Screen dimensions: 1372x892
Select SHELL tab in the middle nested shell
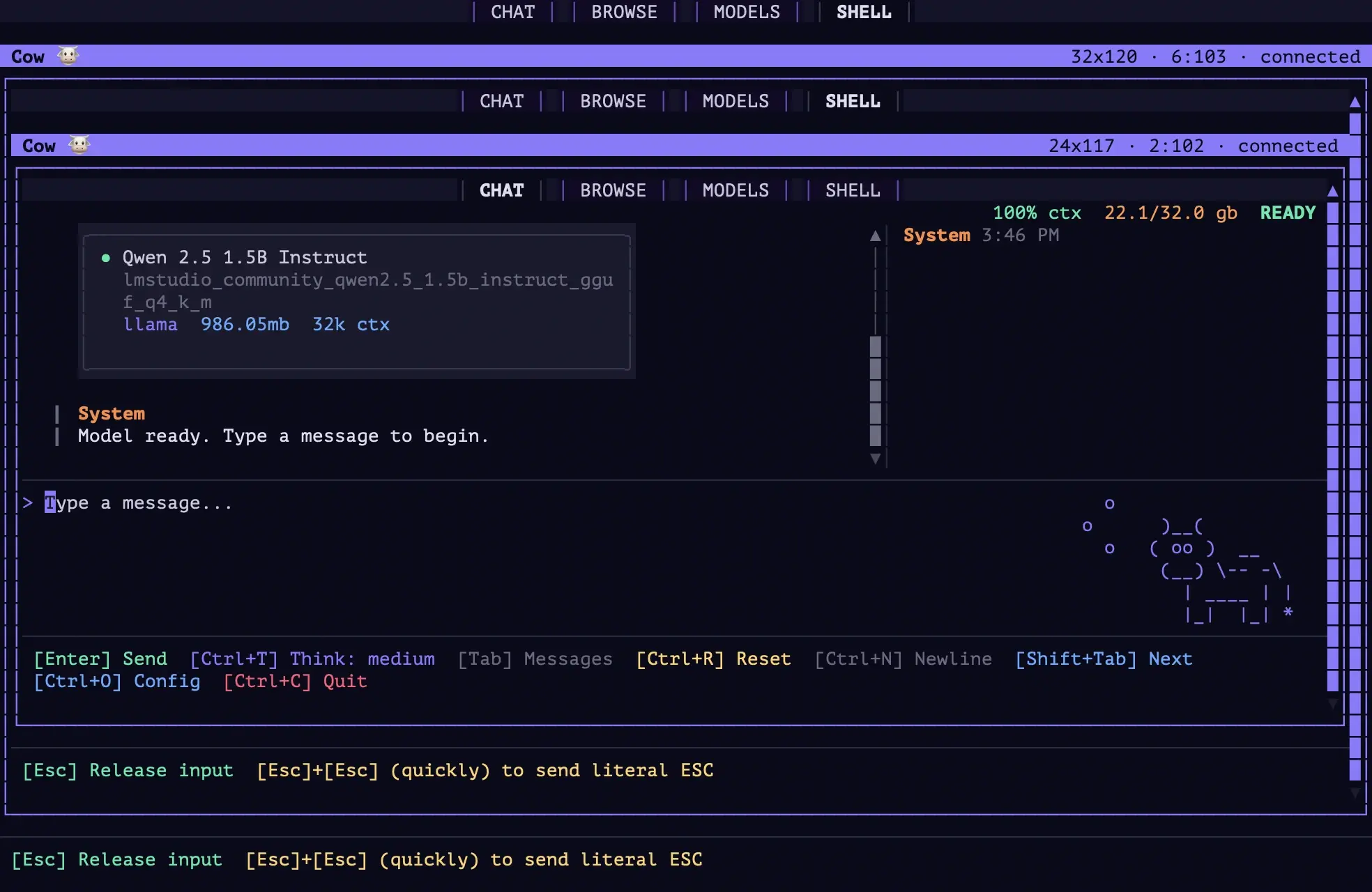(x=853, y=101)
